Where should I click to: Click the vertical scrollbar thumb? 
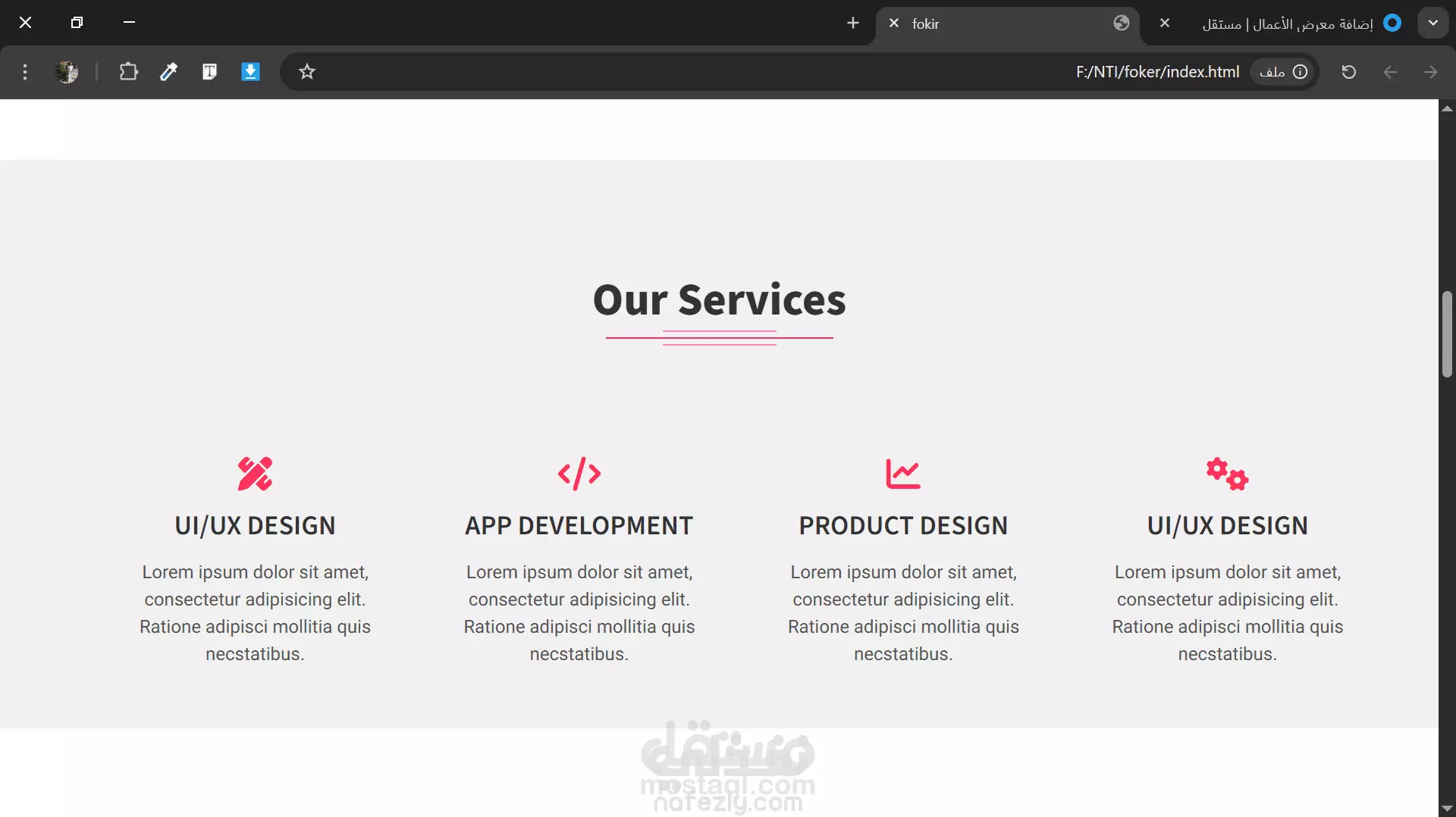[1447, 333]
